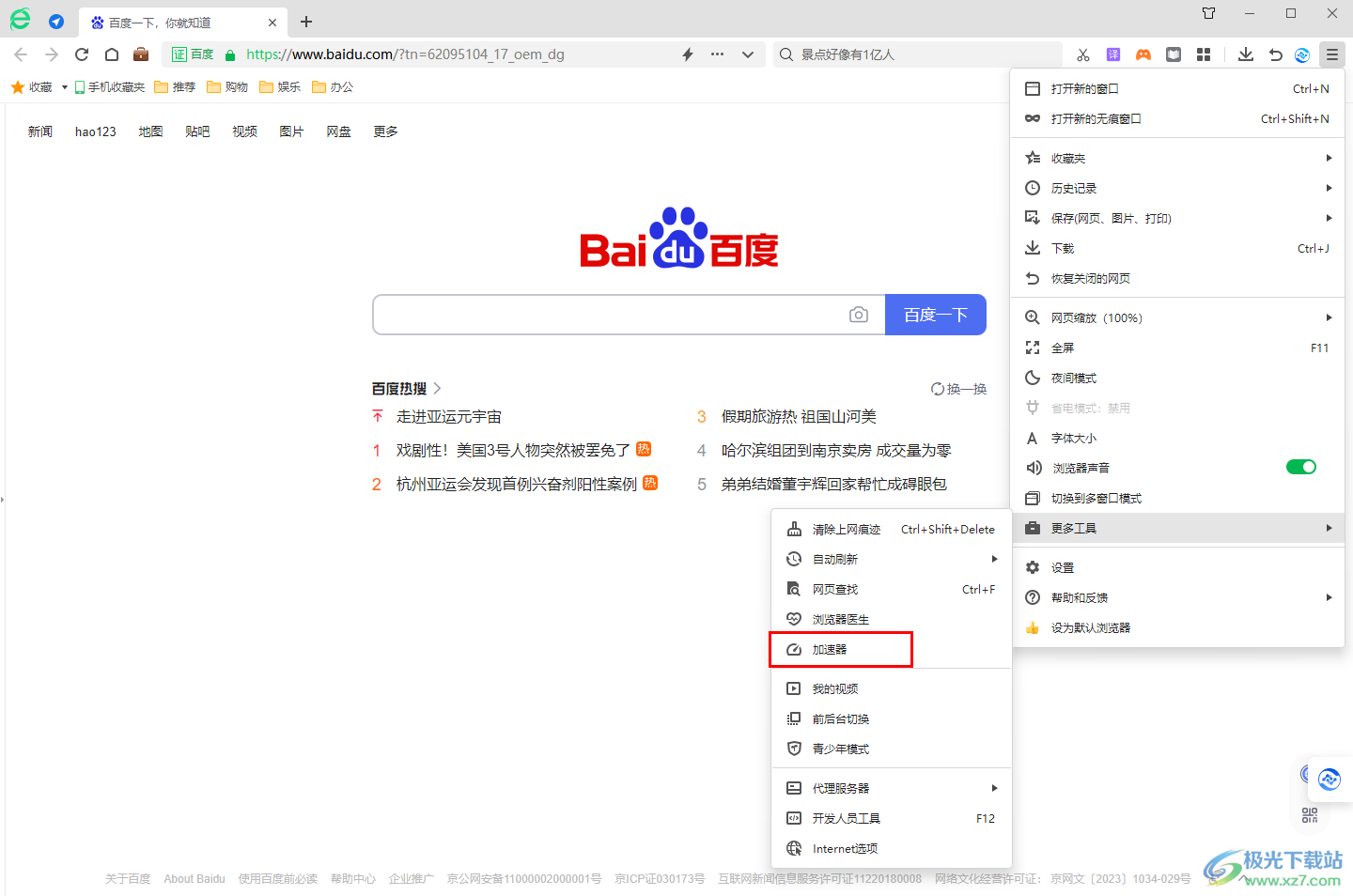Expand the address bar dropdown chevron
Viewport: 1353px width, 896px height.
pos(748,54)
